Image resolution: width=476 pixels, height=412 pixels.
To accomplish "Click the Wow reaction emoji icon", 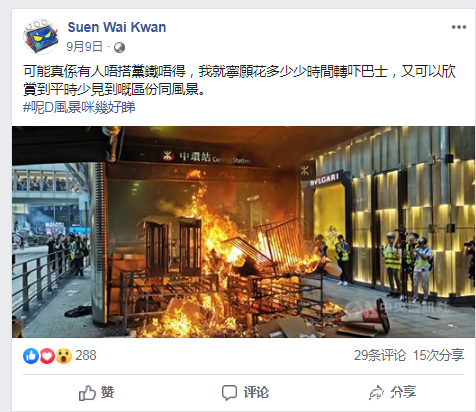I will tap(64, 356).
